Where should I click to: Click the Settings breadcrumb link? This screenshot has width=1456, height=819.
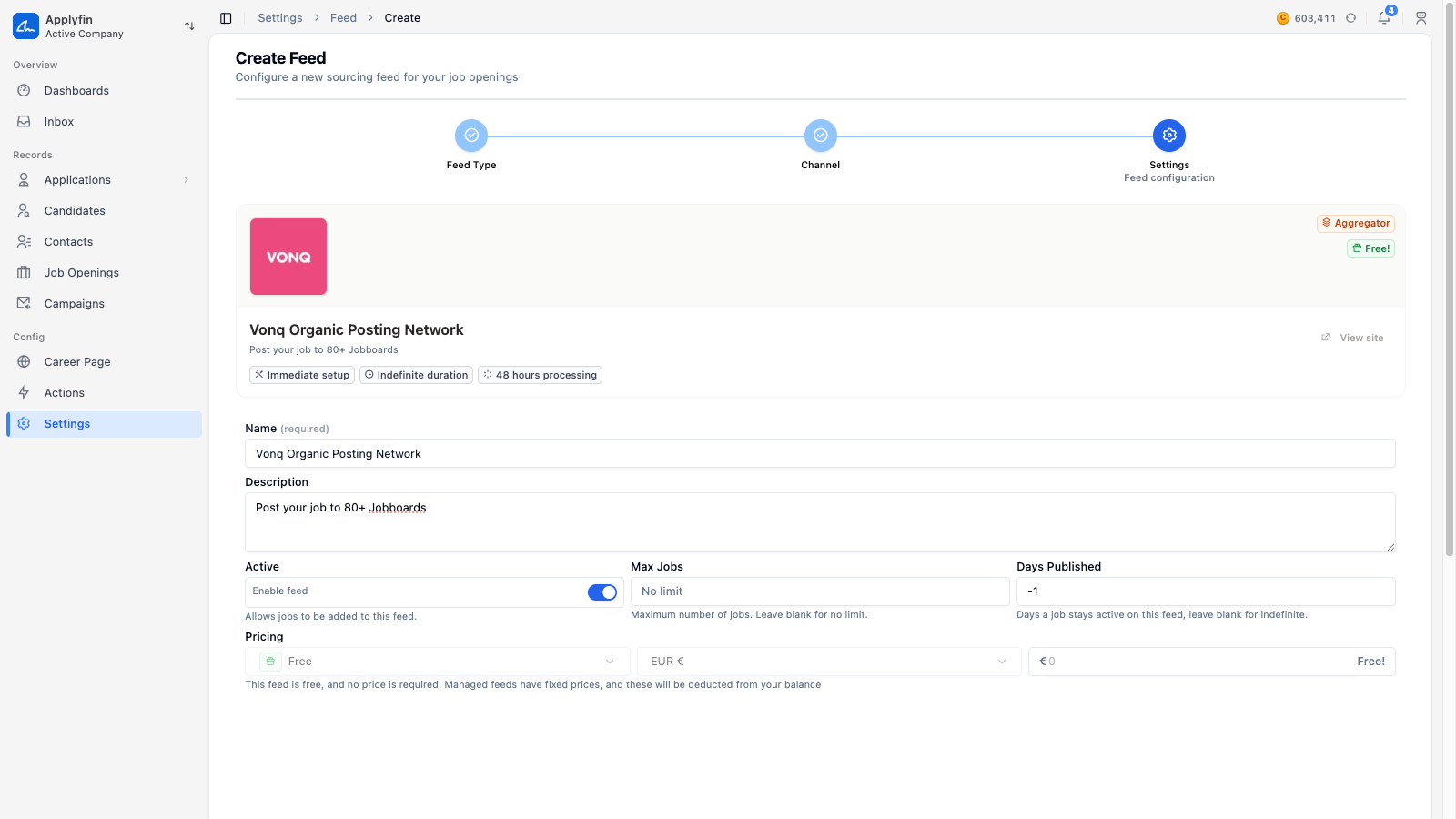[x=280, y=18]
